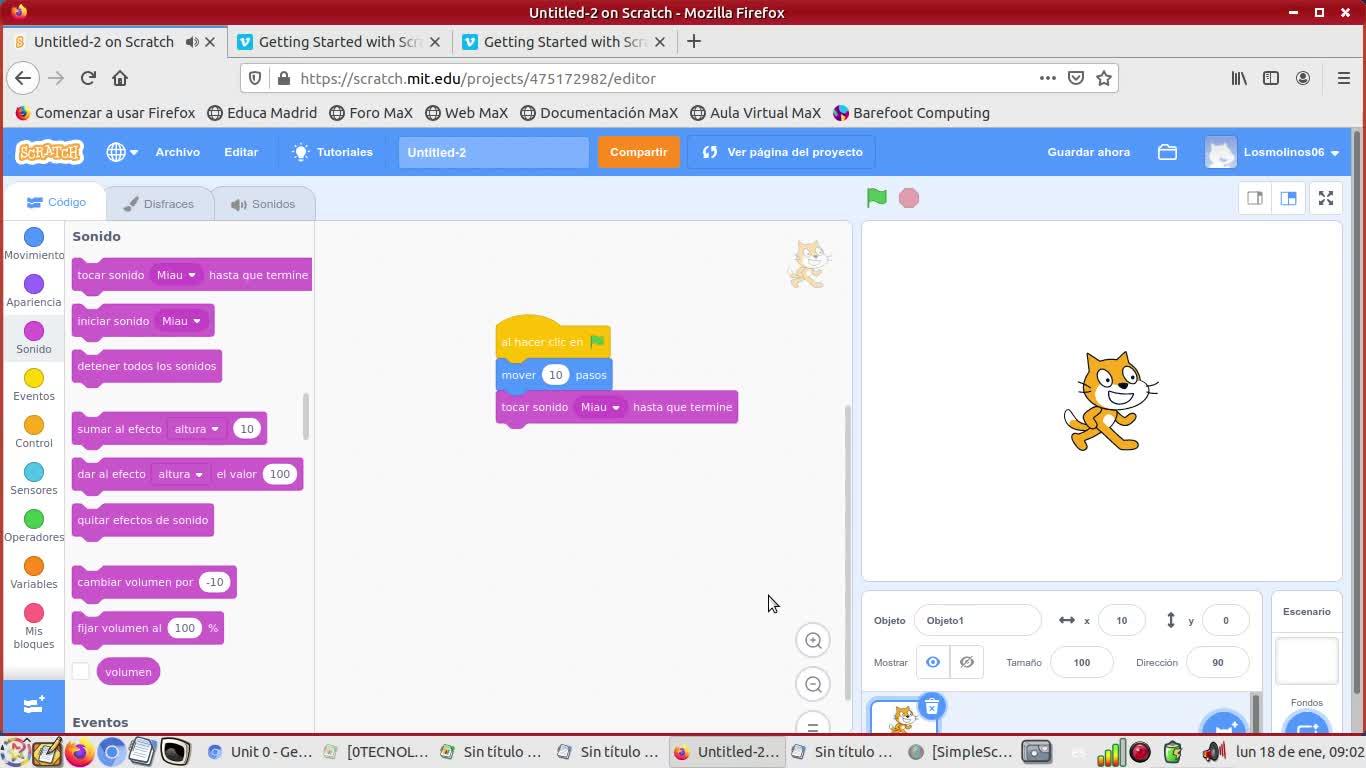The image size is (1366, 768).
Task: Switch to the Disfraces tab
Action: [x=158, y=204]
